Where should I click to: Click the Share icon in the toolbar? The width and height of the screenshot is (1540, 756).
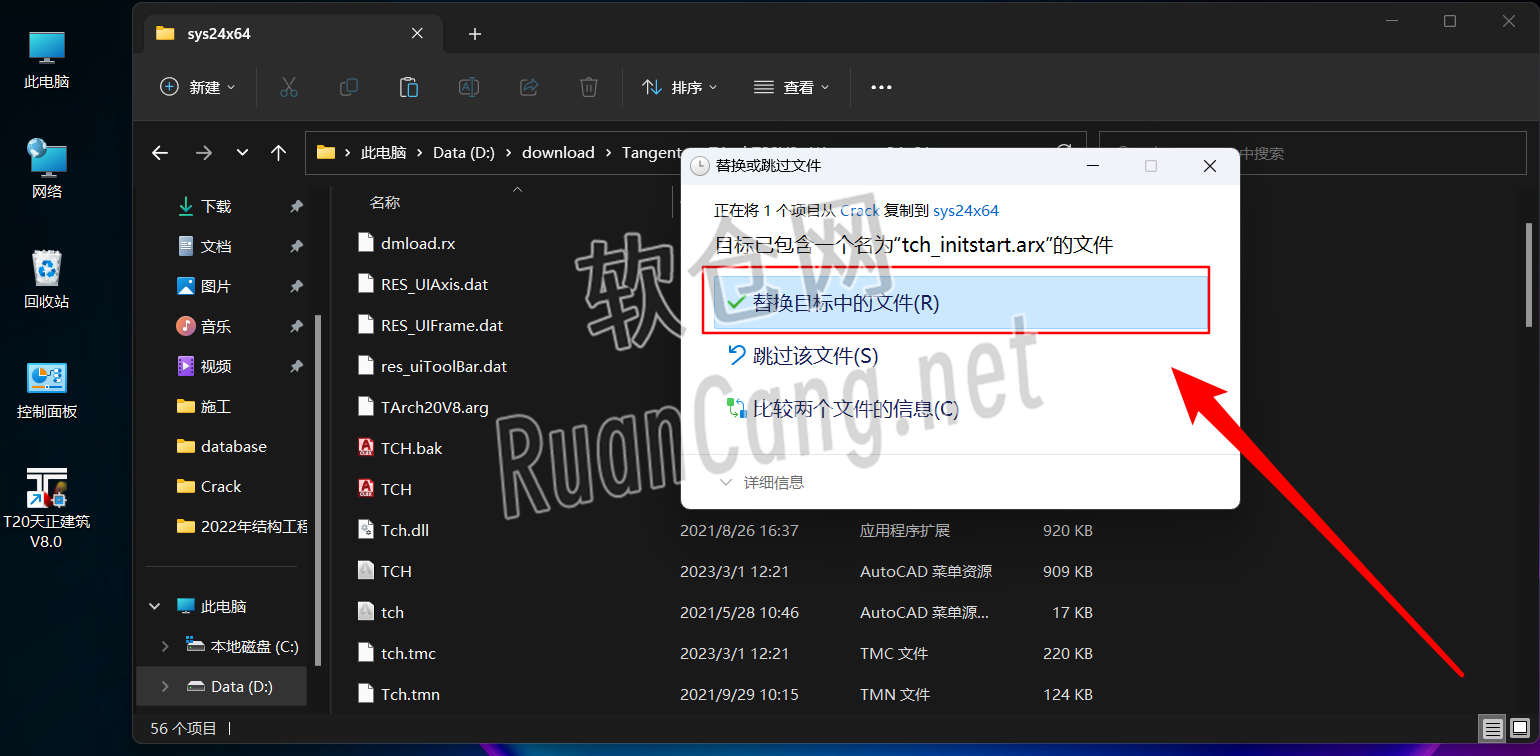tap(528, 87)
